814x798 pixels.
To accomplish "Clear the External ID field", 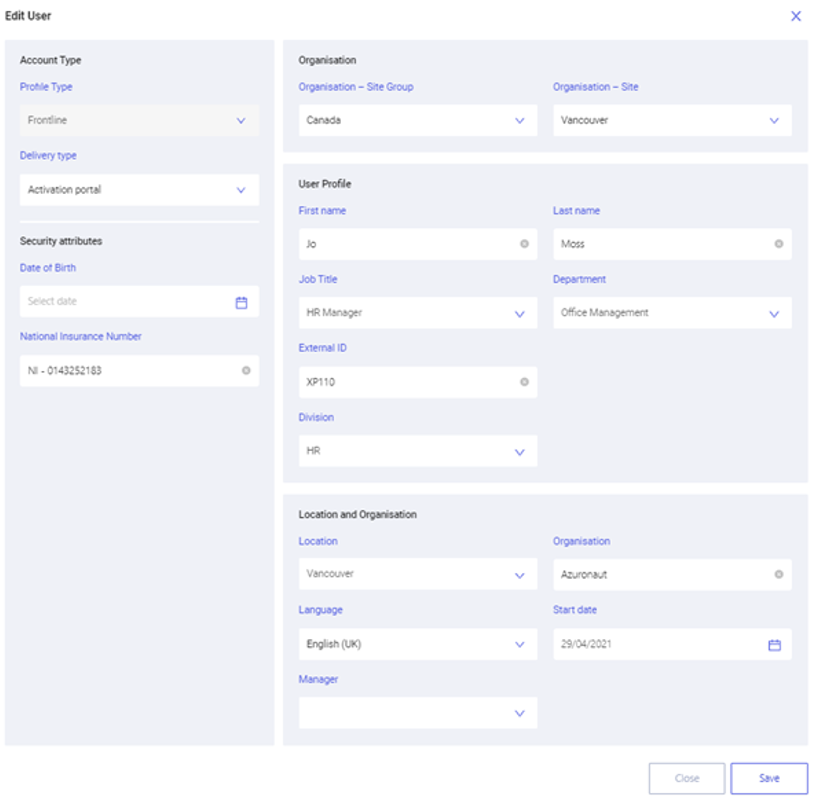I will click(x=524, y=382).
